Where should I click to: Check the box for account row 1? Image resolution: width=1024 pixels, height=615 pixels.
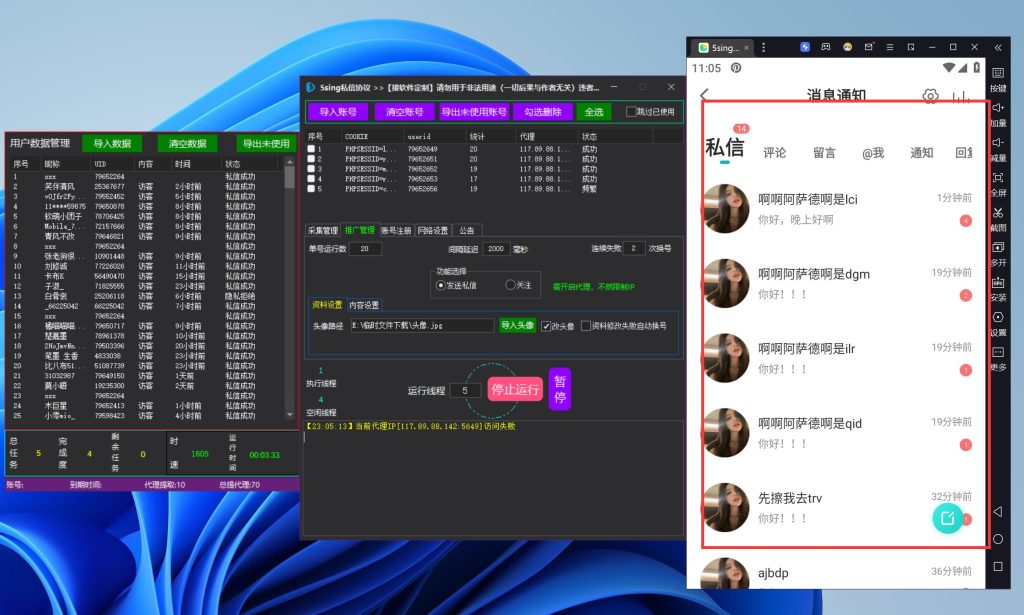tap(311, 149)
